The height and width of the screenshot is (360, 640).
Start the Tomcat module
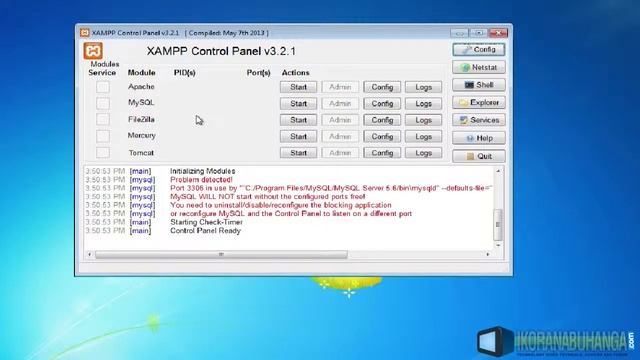(x=298, y=153)
